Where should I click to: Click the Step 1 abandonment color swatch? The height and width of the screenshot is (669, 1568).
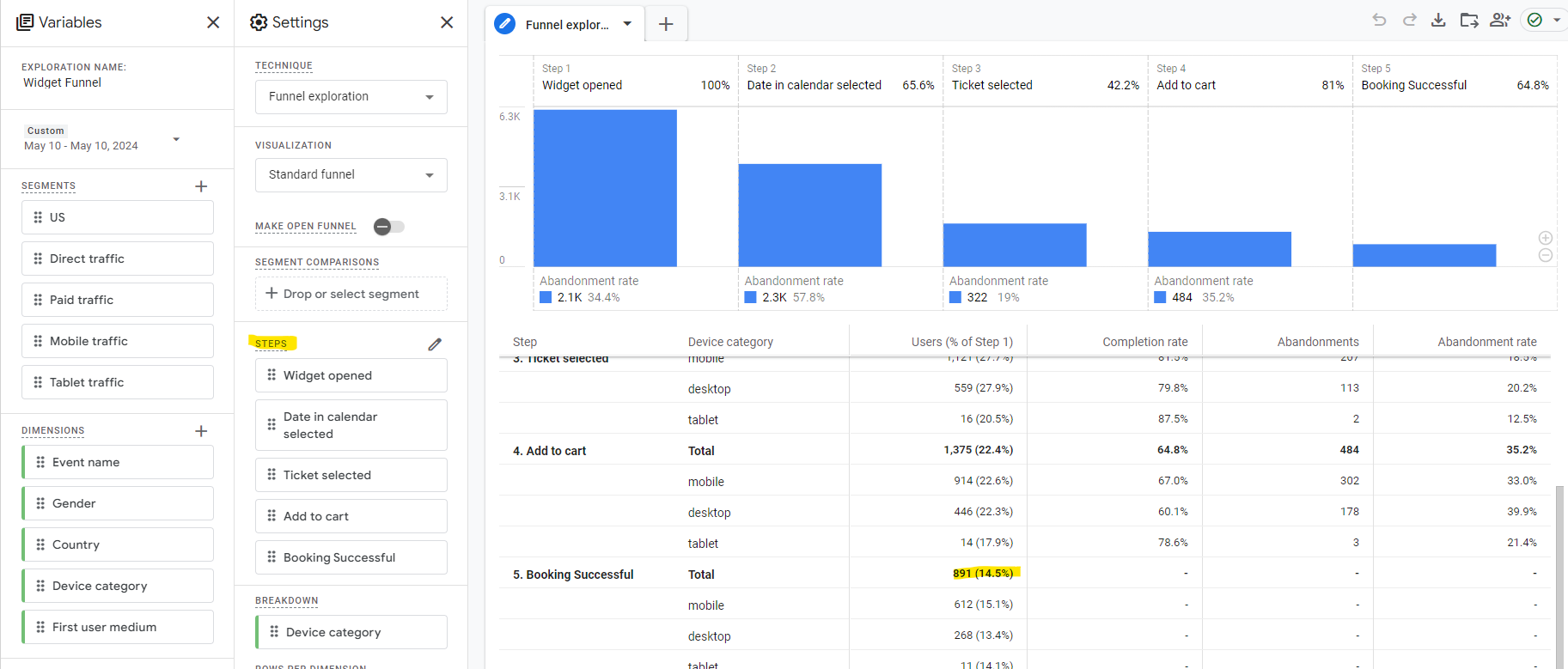[546, 297]
